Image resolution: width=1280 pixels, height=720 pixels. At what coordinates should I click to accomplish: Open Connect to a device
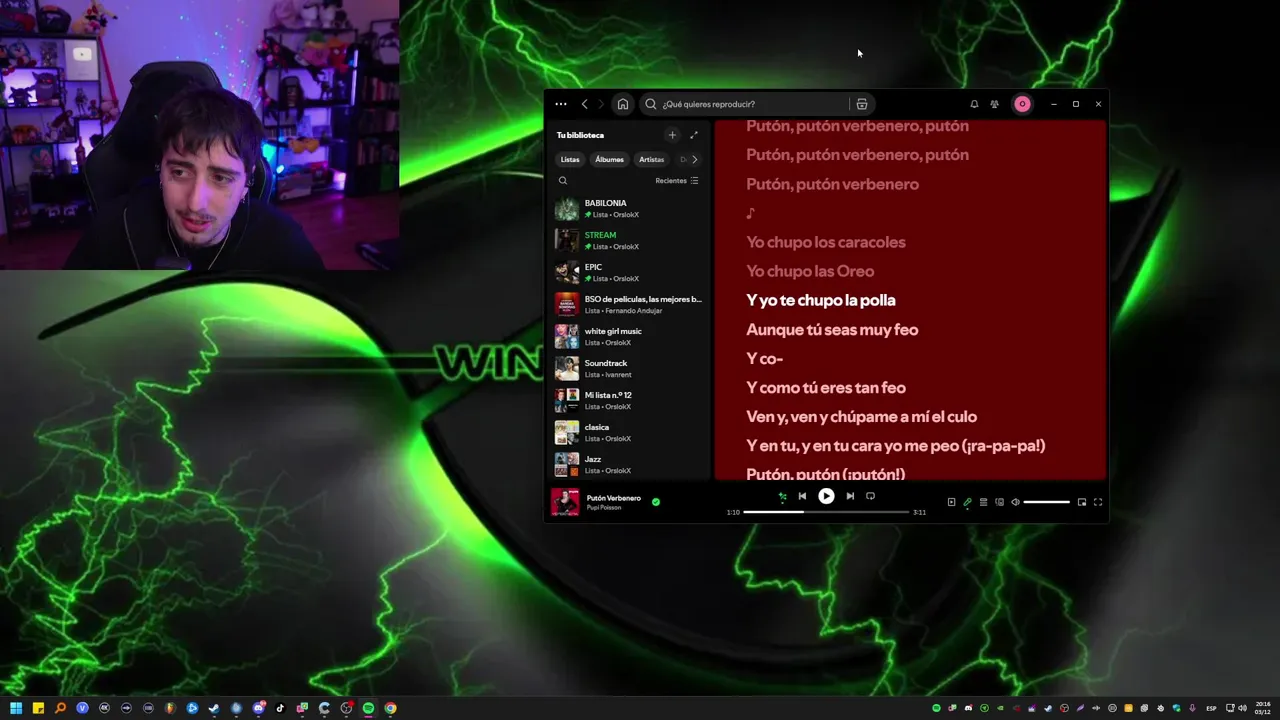(x=999, y=502)
